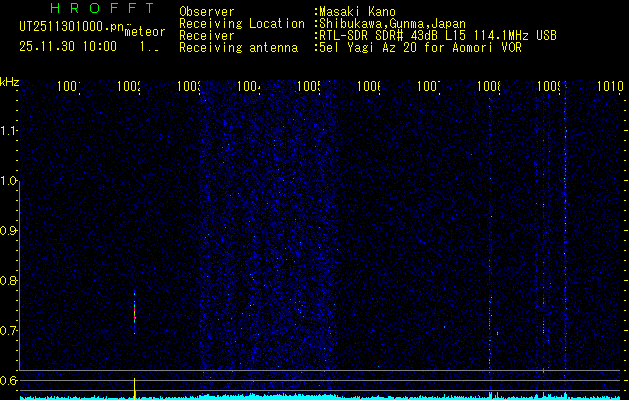Click the timestamp 25.11.30 10:00
Screen dimensions: 629x400
tap(68, 46)
